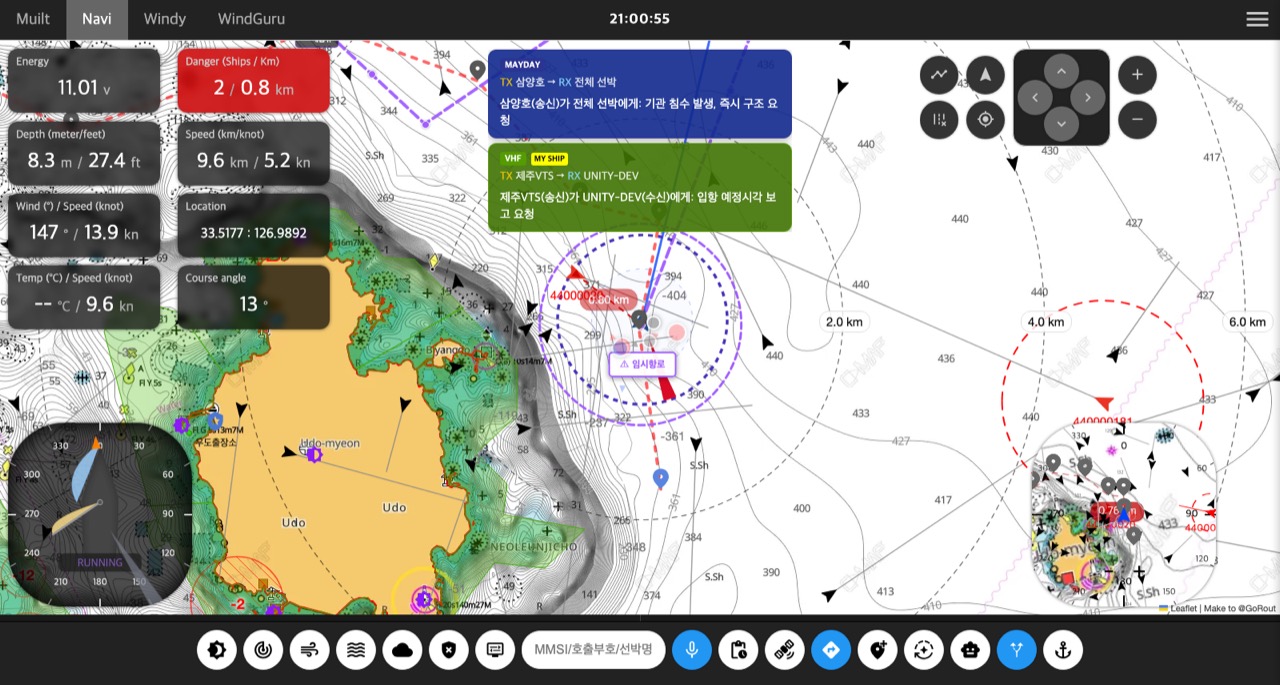Pan the map right with chevron button
This screenshot has width=1280, height=685.
click(1088, 97)
